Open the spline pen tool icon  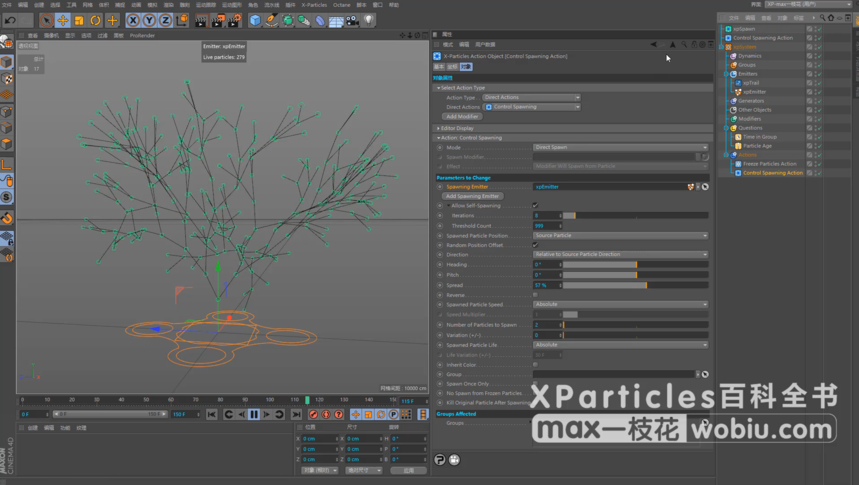coord(271,21)
